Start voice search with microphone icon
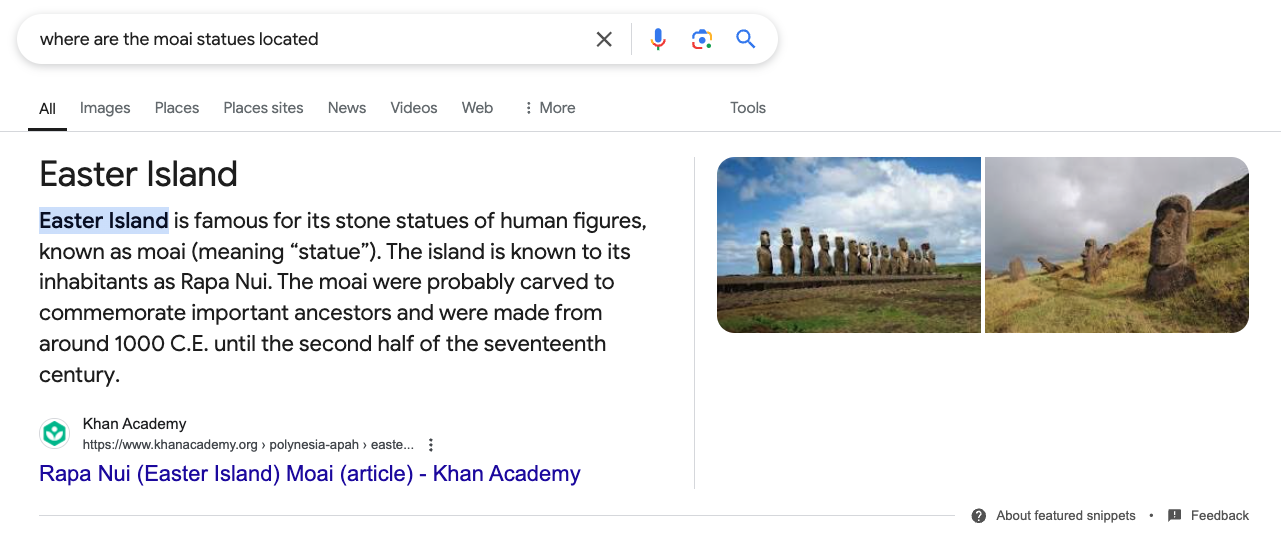1281x541 pixels. click(x=658, y=40)
